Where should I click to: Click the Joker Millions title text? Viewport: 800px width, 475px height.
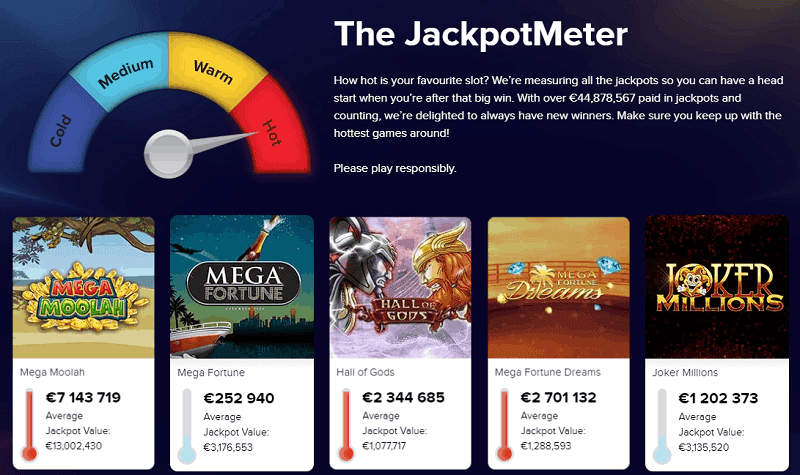coord(685,373)
